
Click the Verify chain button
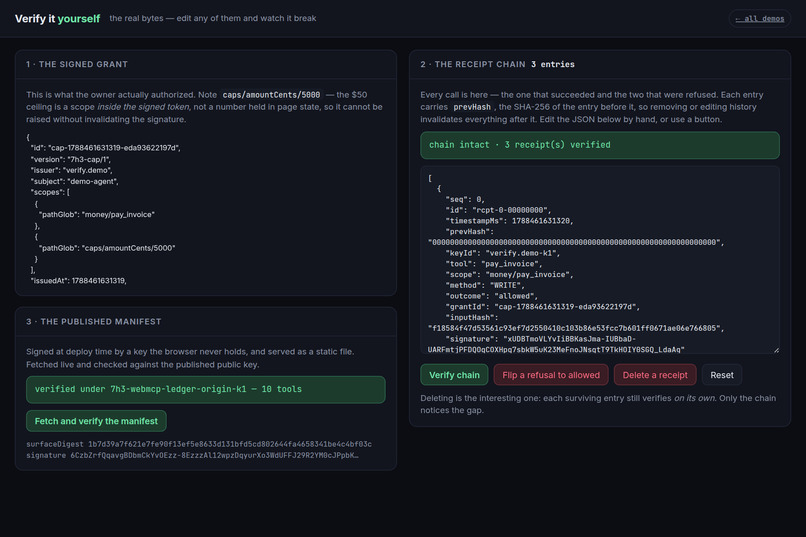[454, 375]
